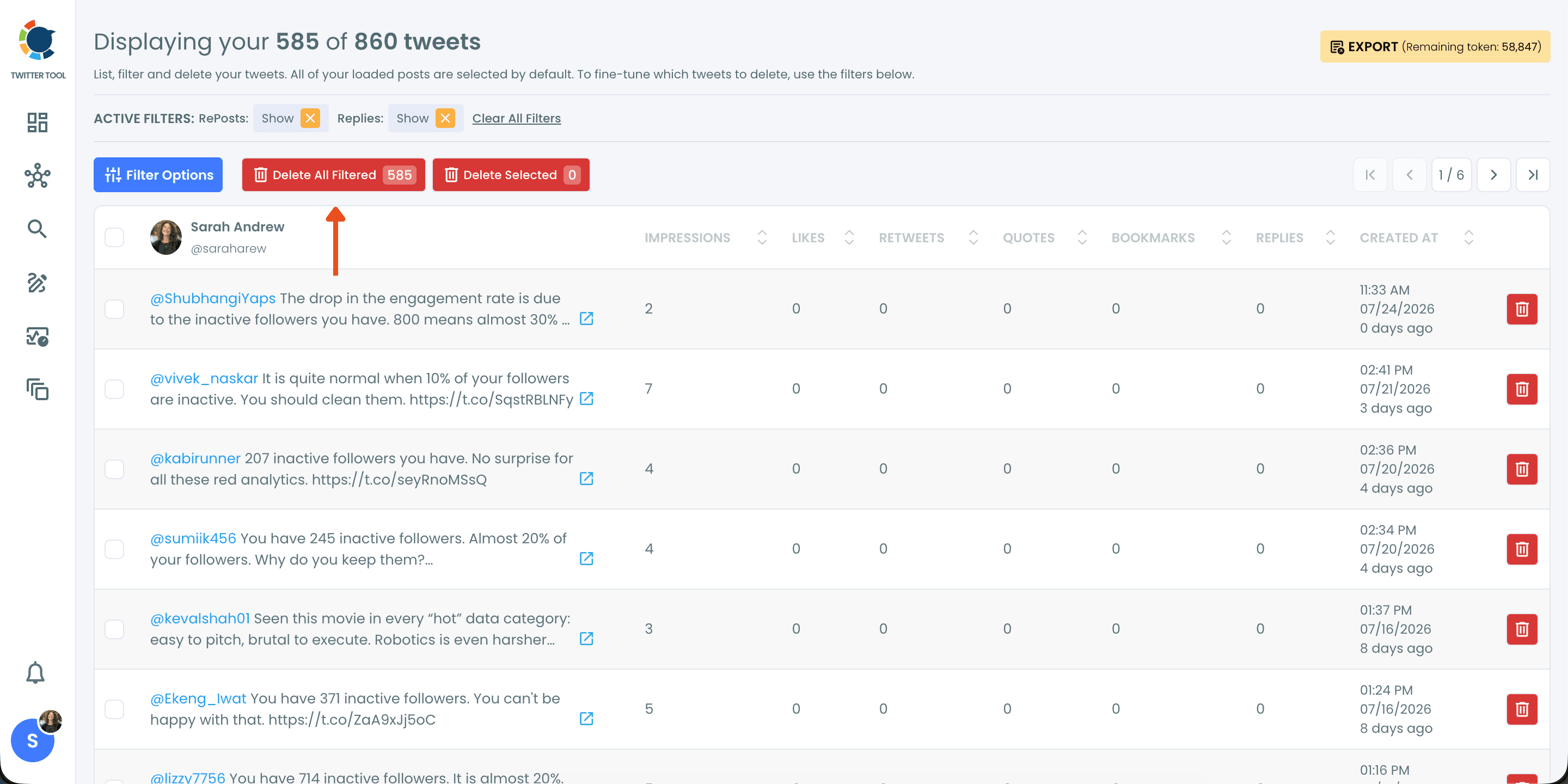
Task: Open notifications bell icon
Action: point(35,672)
